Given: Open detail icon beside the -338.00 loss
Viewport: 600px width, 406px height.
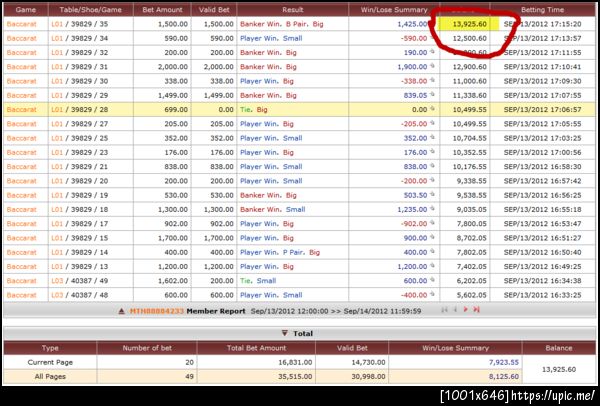Looking at the screenshot, I should [x=432, y=80].
